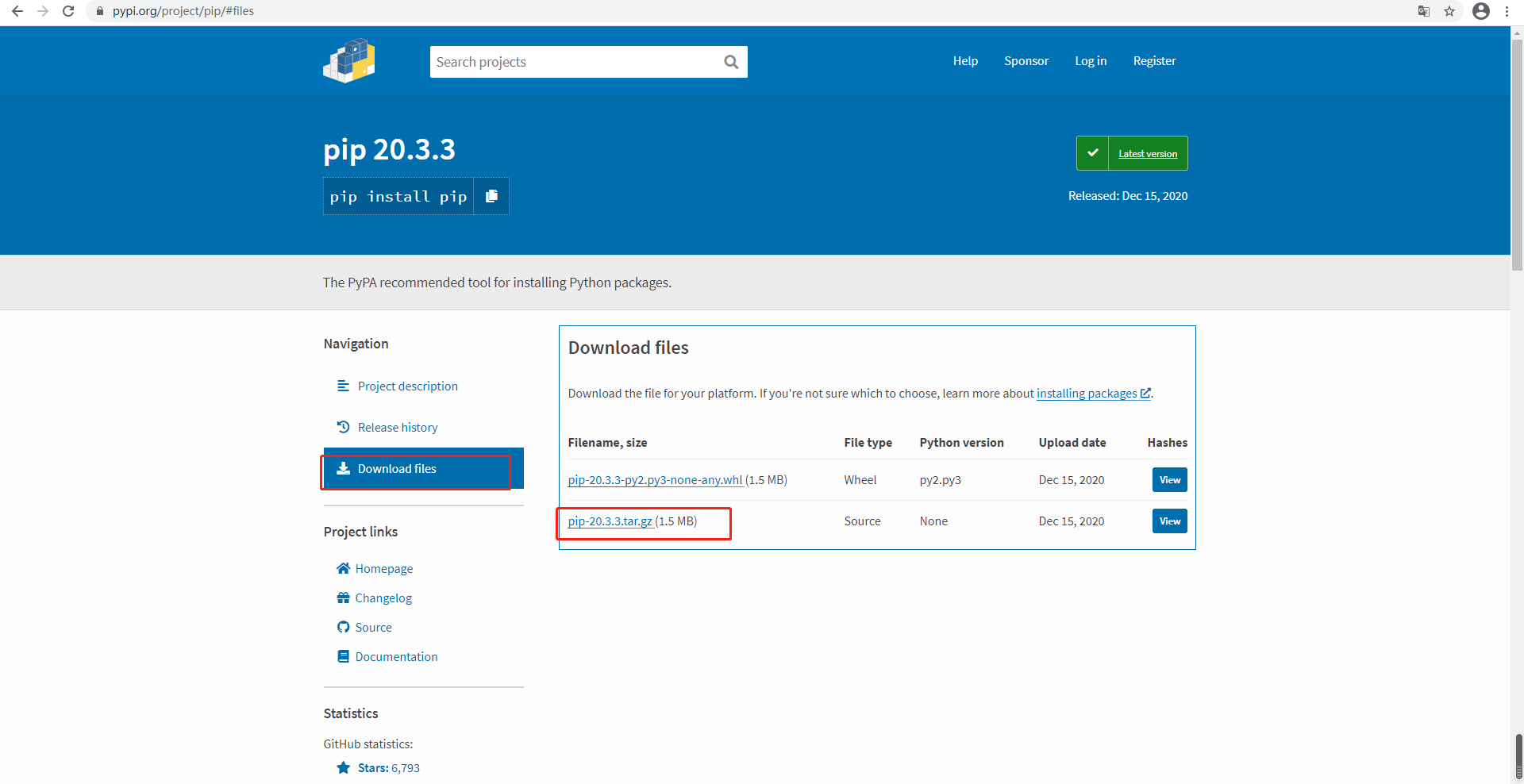Click the Python version column header
The width and height of the screenshot is (1524, 784).
coord(962,442)
